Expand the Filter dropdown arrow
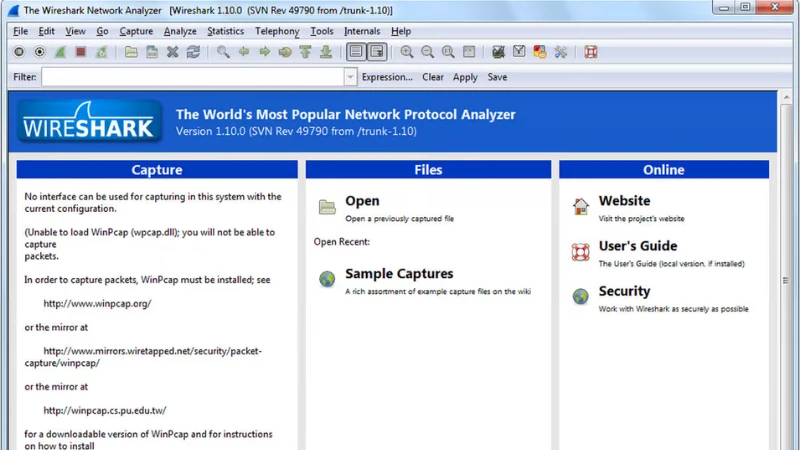The image size is (800, 450). coord(350,77)
